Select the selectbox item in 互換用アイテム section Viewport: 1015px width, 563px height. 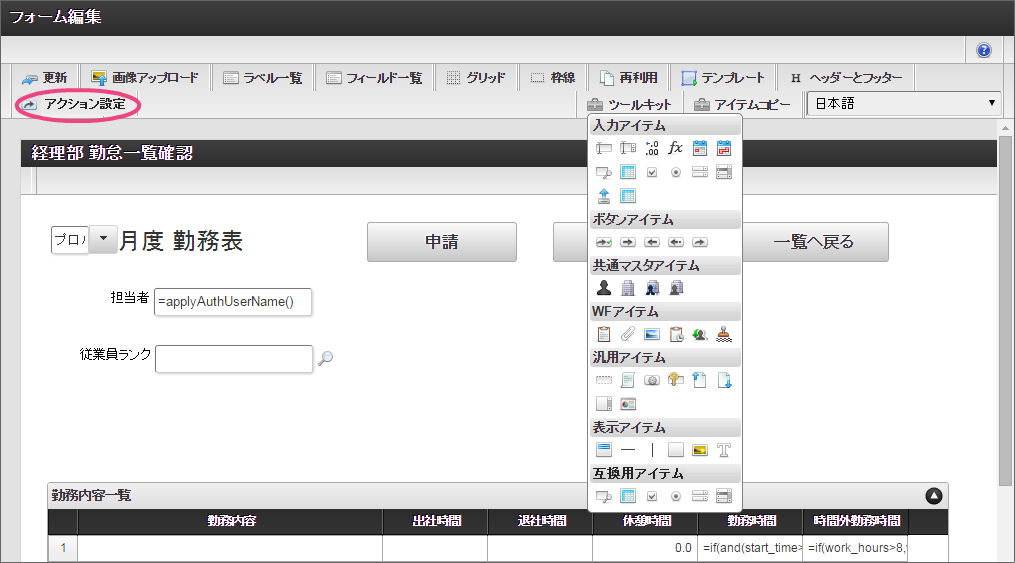click(x=700, y=496)
